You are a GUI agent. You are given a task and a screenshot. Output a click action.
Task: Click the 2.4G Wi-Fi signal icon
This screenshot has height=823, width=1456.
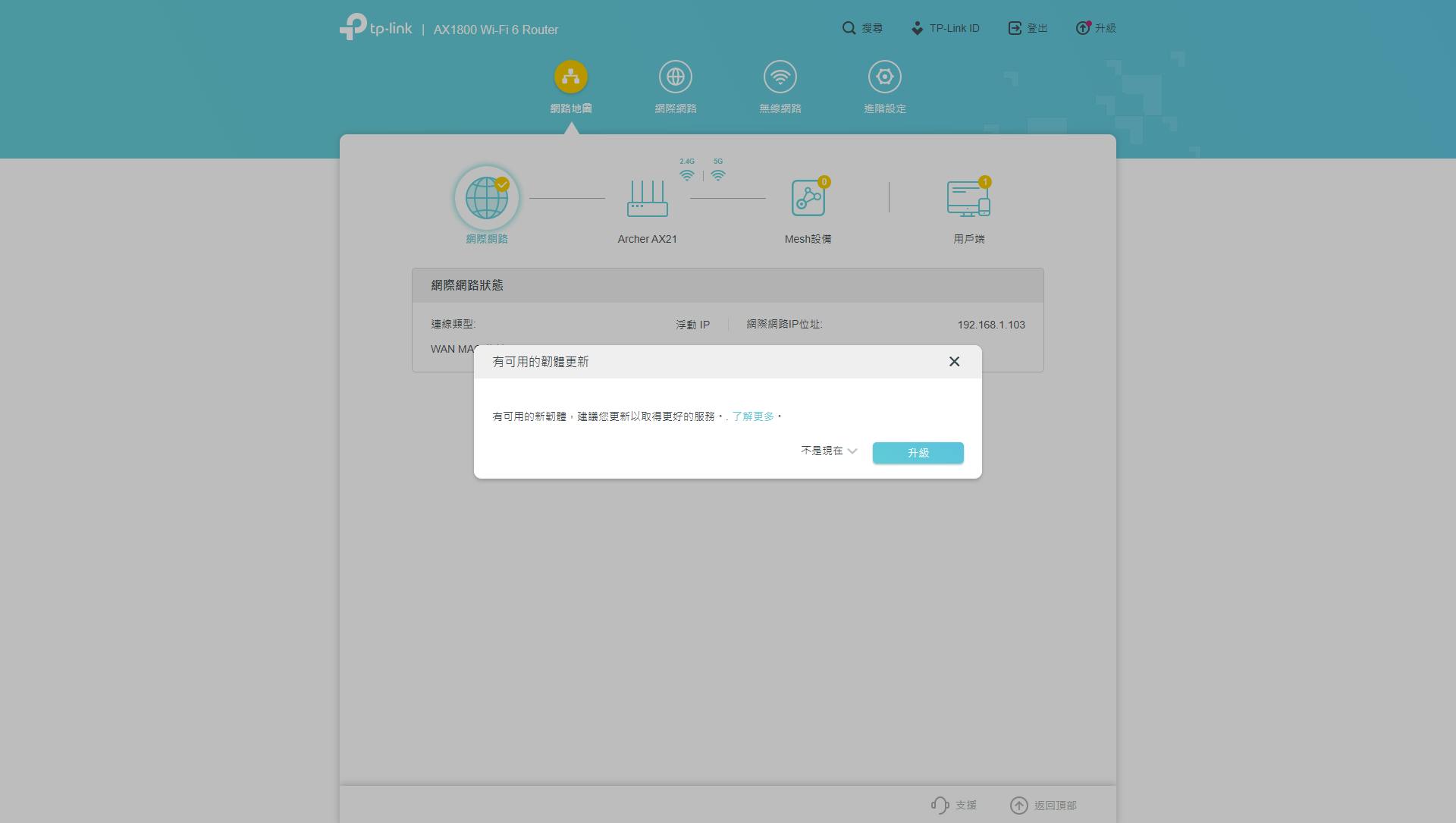pos(687,175)
